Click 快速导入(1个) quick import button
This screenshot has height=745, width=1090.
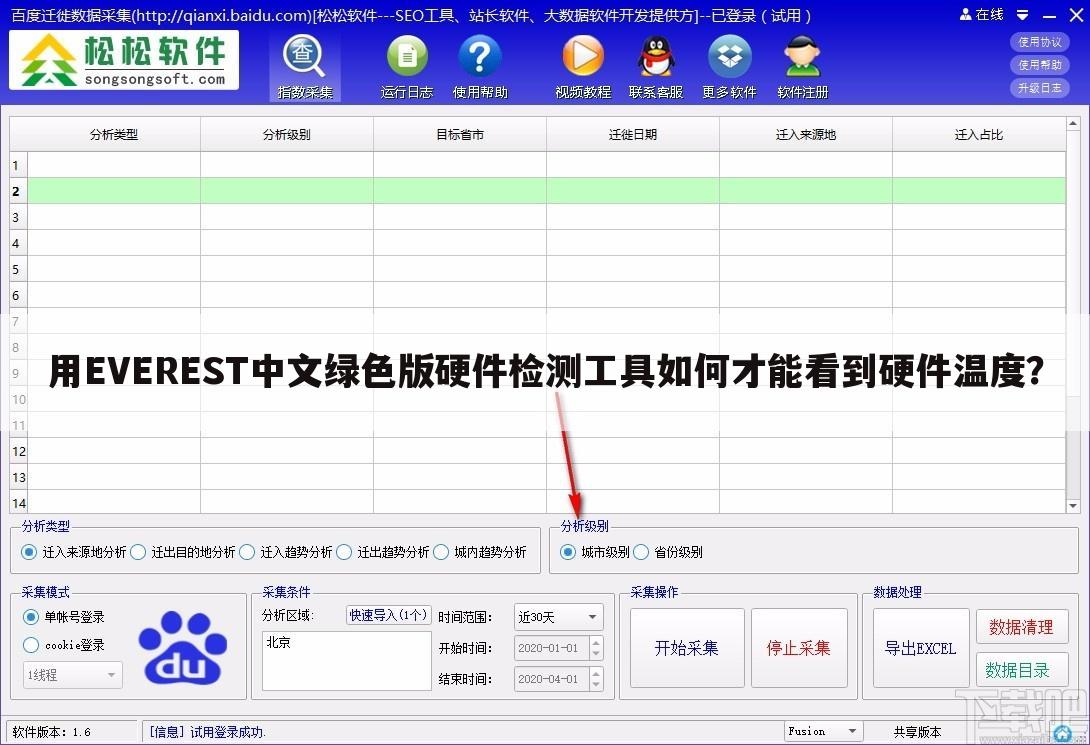389,615
